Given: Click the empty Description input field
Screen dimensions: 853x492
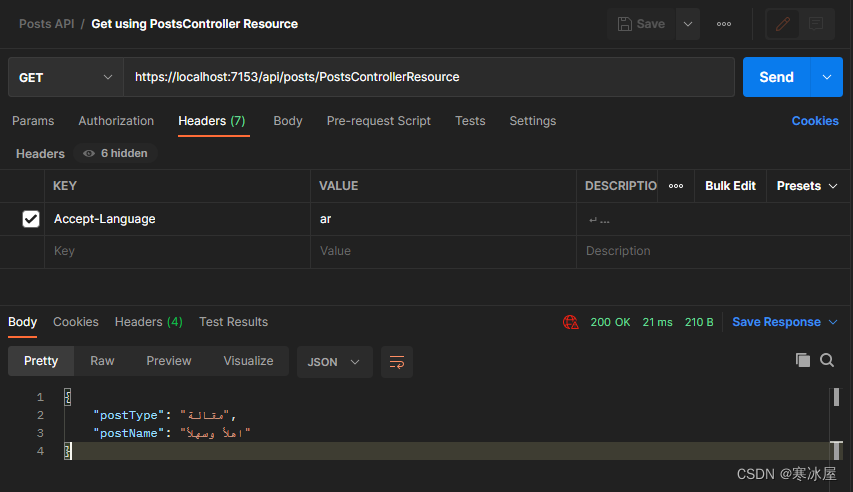Looking at the screenshot, I should [713, 251].
